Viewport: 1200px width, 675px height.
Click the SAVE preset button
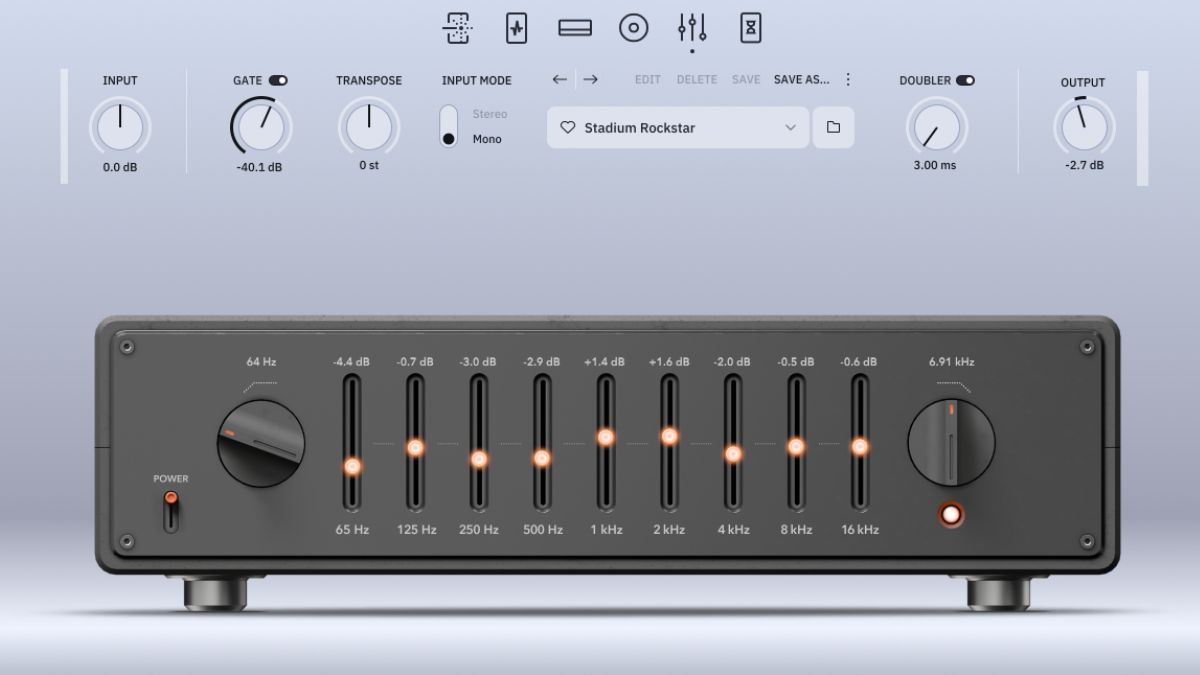pos(746,79)
